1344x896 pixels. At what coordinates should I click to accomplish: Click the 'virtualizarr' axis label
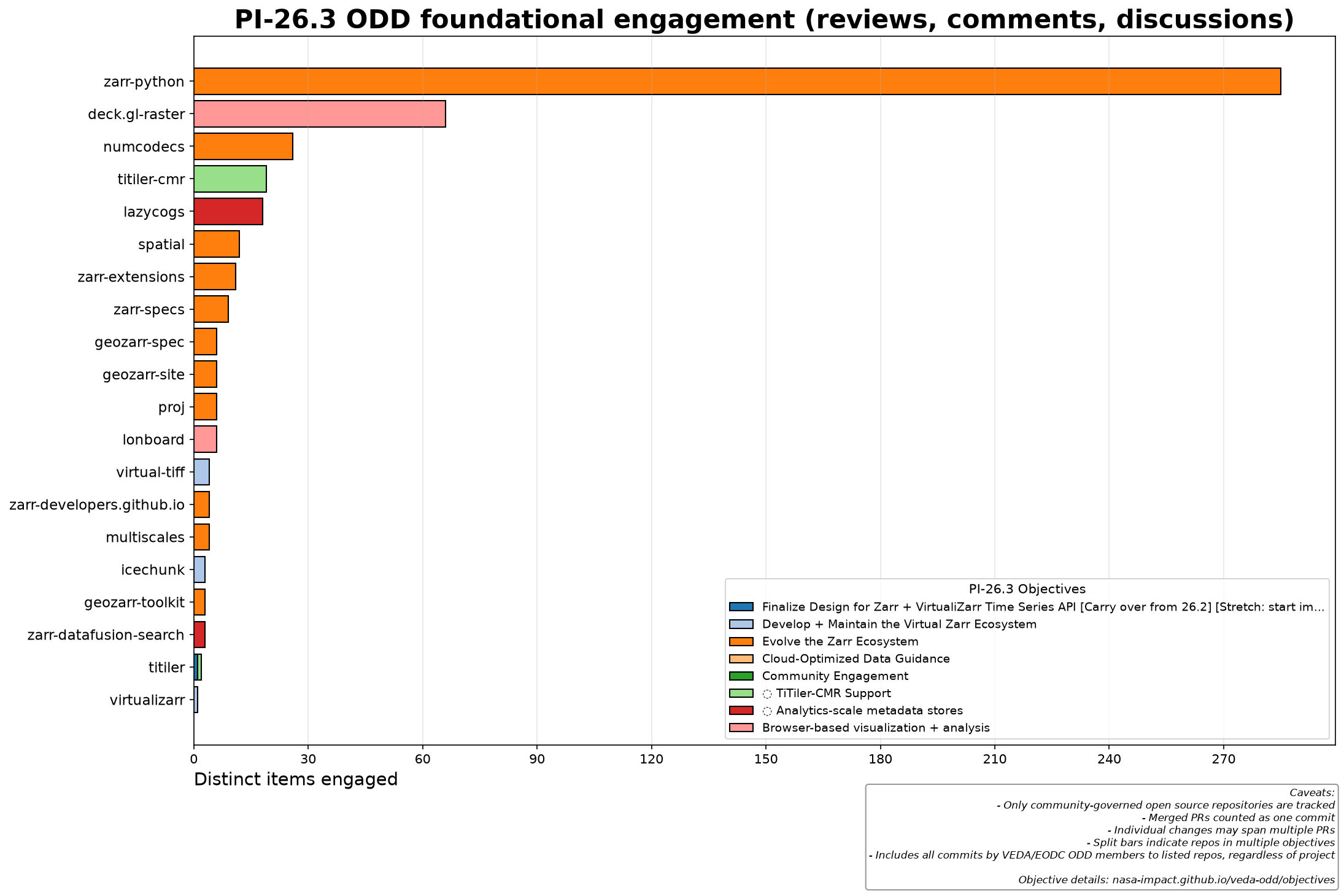pyautogui.click(x=147, y=700)
